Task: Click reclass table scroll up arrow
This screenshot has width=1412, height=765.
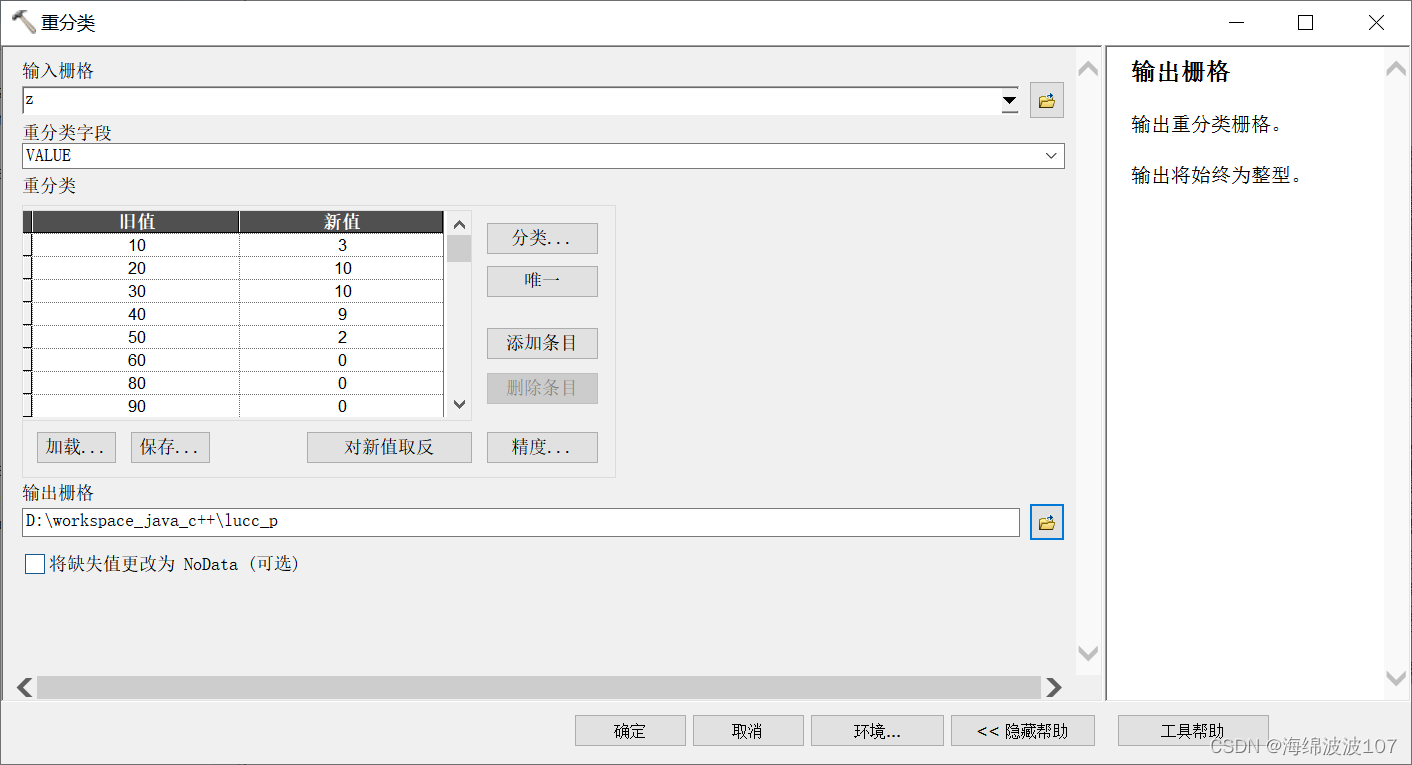Action: (x=459, y=224)
